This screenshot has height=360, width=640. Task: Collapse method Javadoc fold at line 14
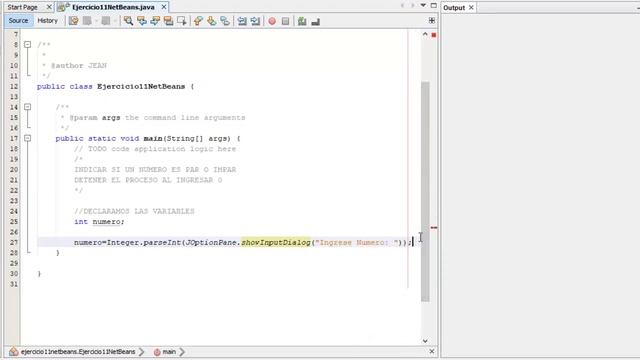27,107
